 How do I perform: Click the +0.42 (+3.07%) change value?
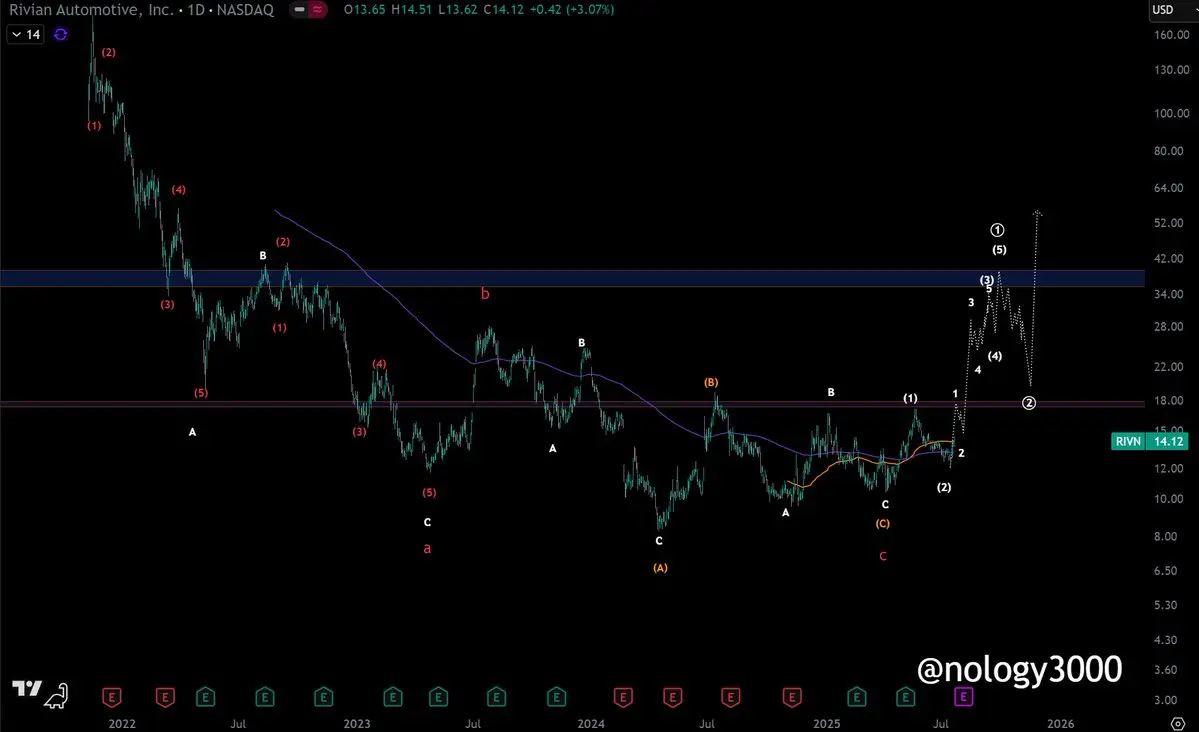(x=572, y=10)
